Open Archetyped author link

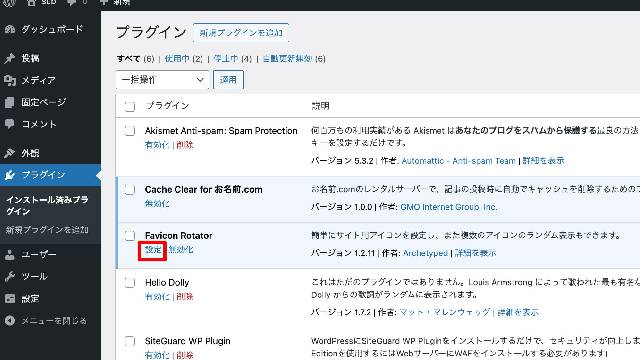425,253
